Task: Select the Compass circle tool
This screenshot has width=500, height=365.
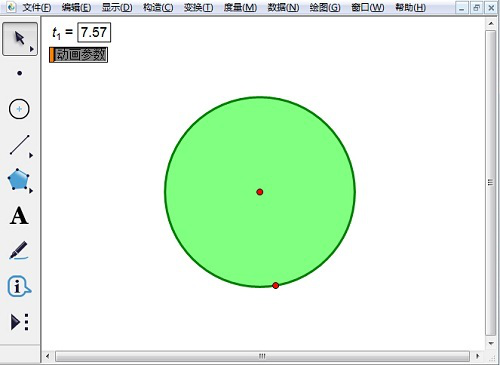Action: (19, 109)
